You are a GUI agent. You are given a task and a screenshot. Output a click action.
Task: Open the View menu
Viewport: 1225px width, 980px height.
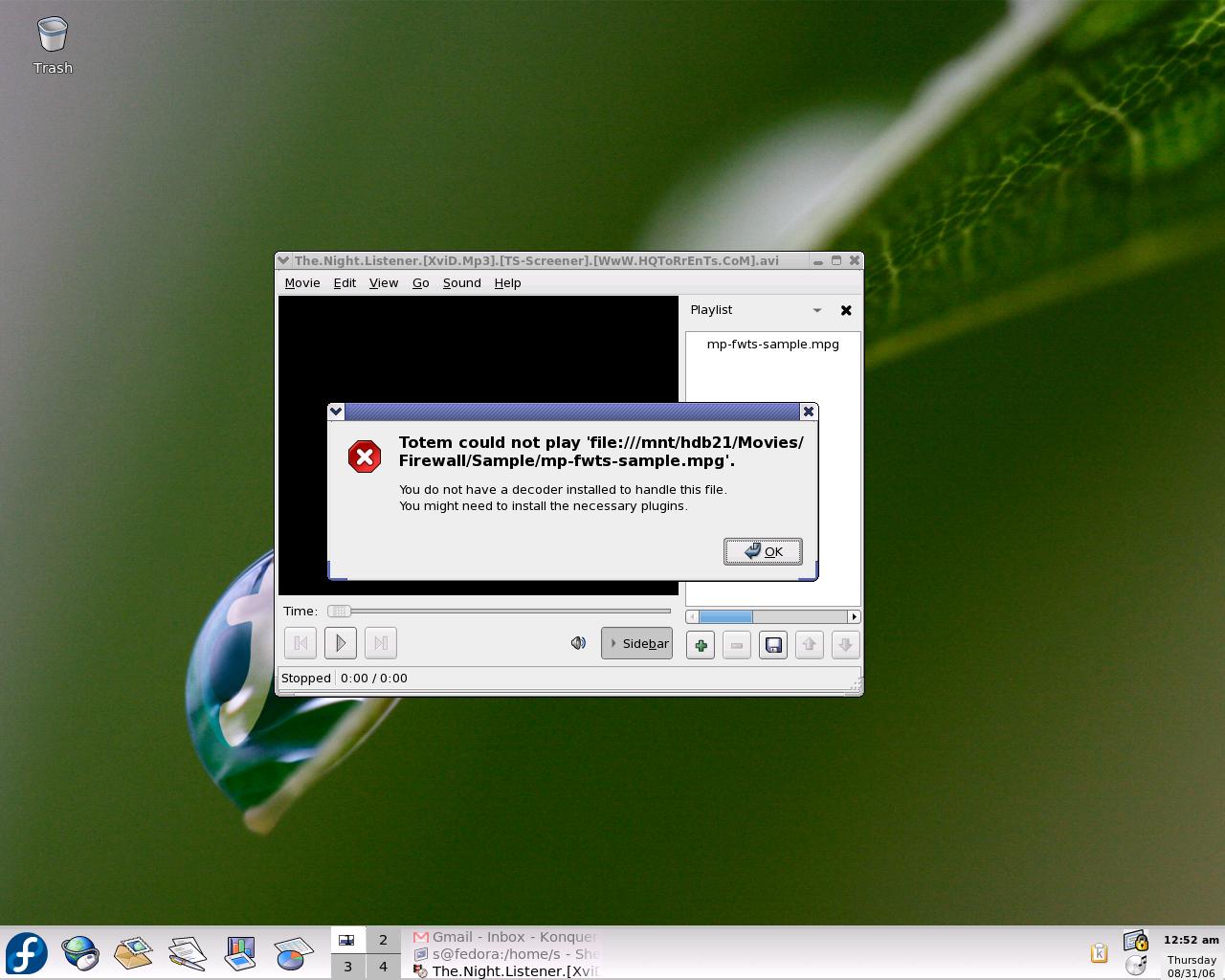click(384, 282)
